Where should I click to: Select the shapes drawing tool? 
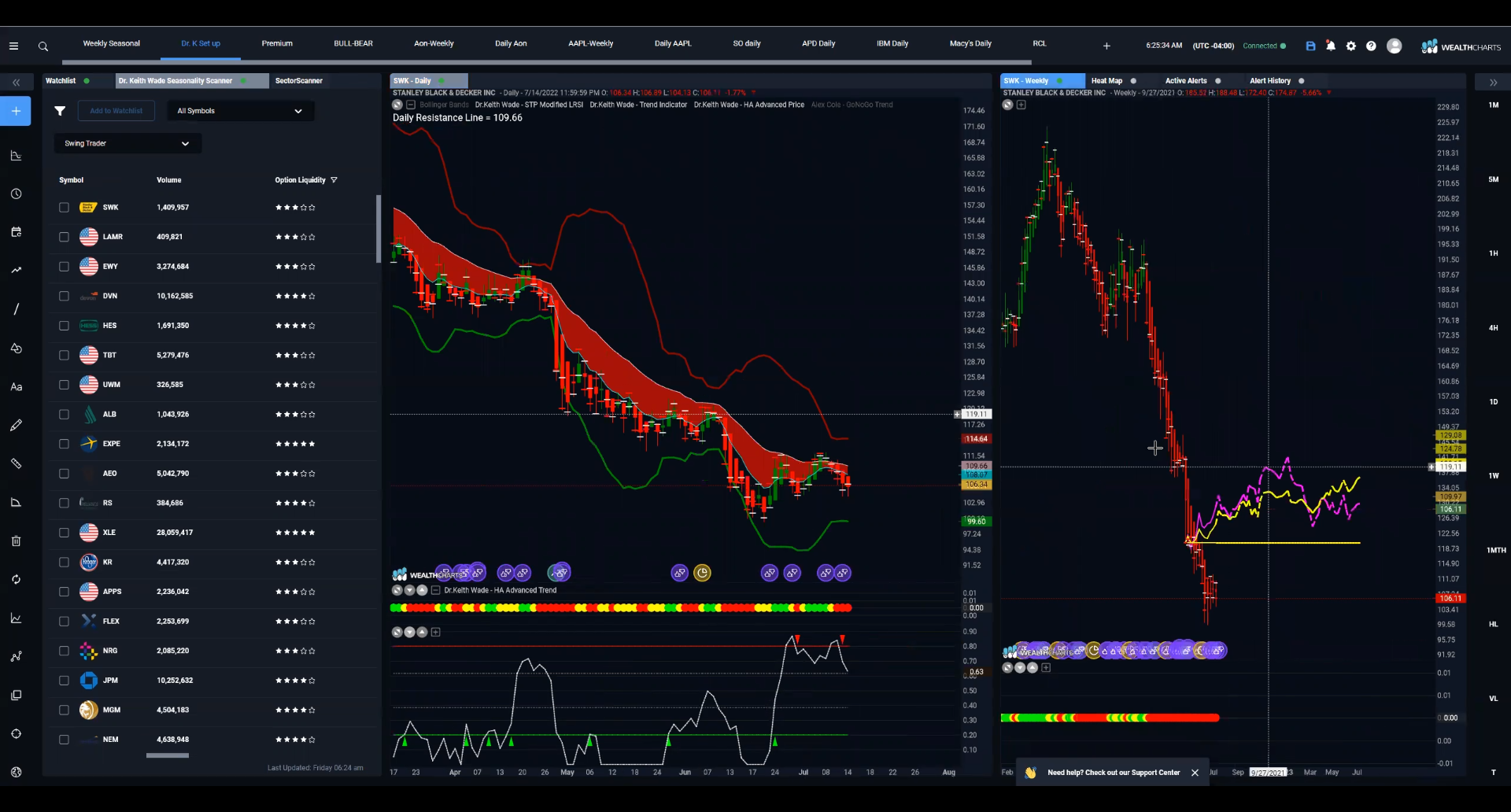[x=16, y=348]
